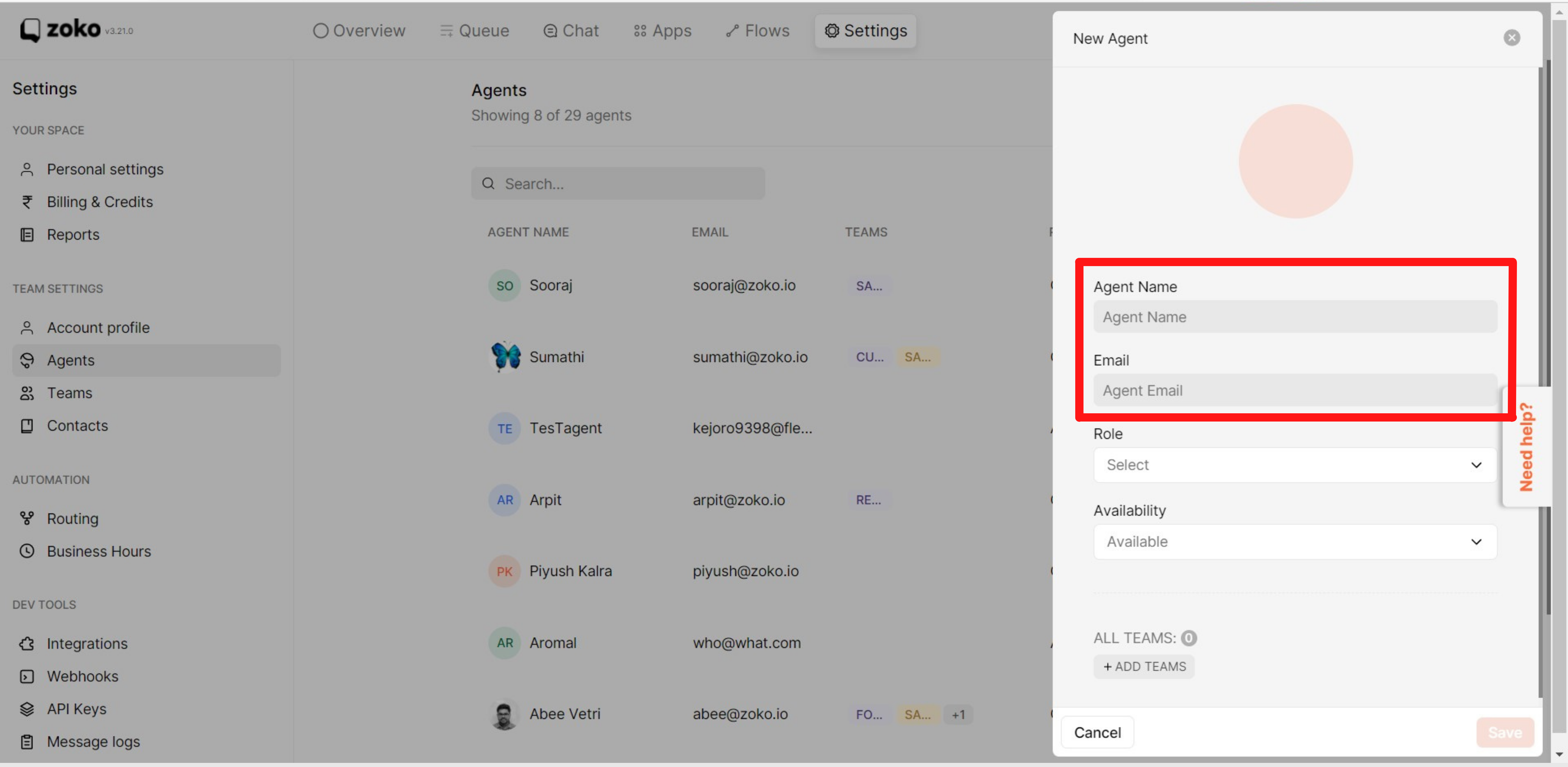The width and height of the screenshot is (1568, 767).
Task: Switch to the Flows tab
Action: point(757,30)
